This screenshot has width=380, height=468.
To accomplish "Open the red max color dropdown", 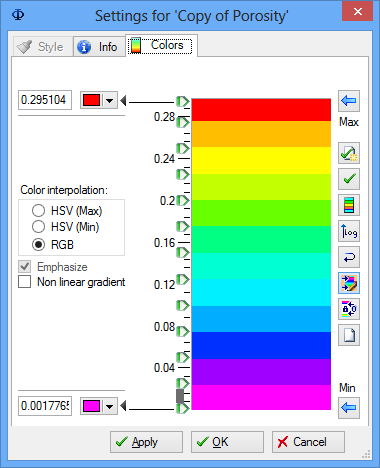I will [110, 100].
